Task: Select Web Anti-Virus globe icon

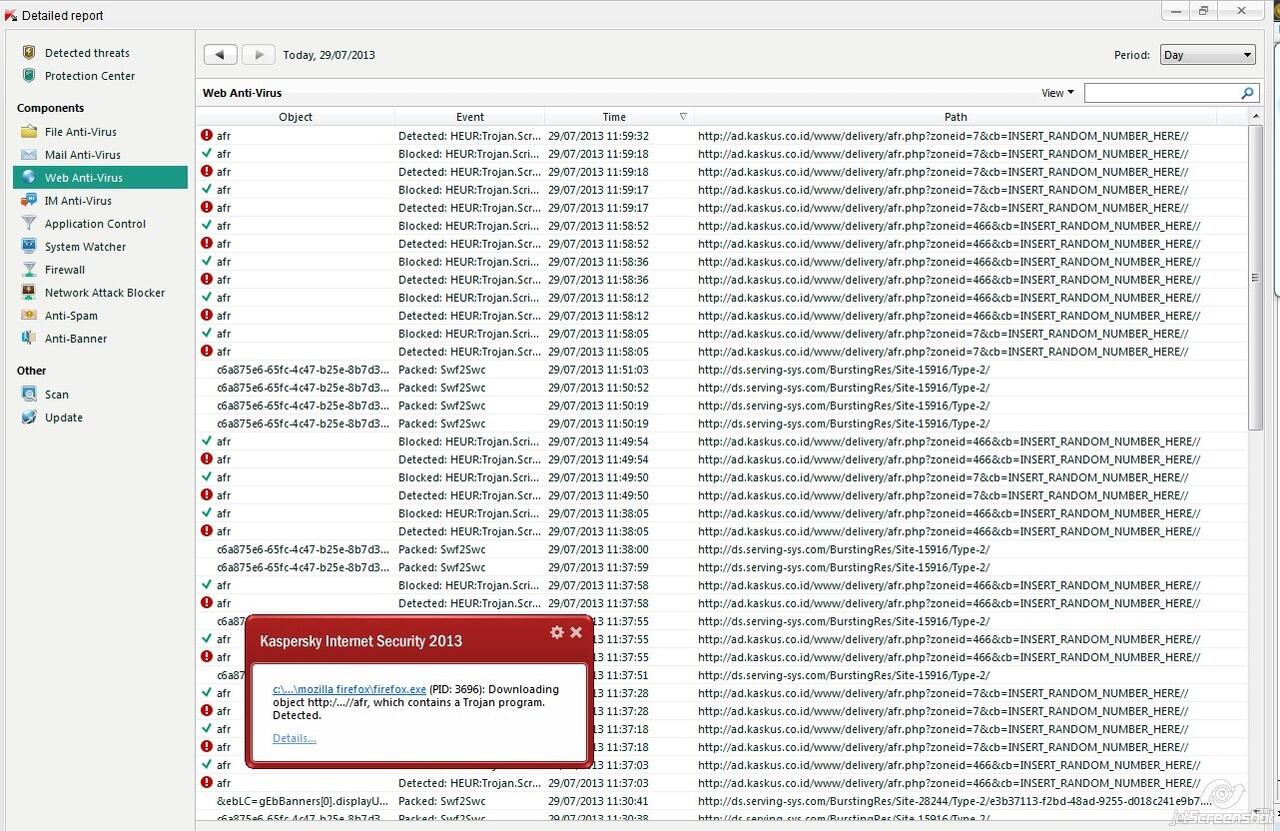Action: [29, 178]
